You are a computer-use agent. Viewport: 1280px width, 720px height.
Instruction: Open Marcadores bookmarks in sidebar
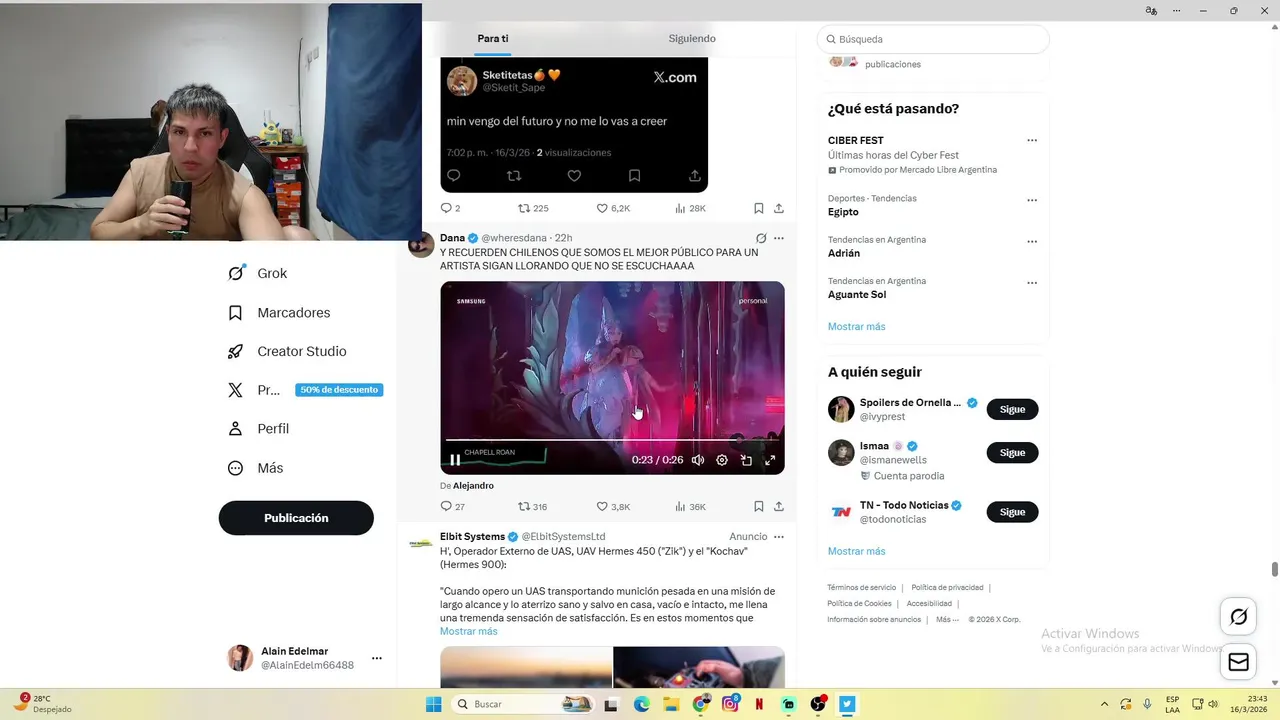tap(279, 313)
